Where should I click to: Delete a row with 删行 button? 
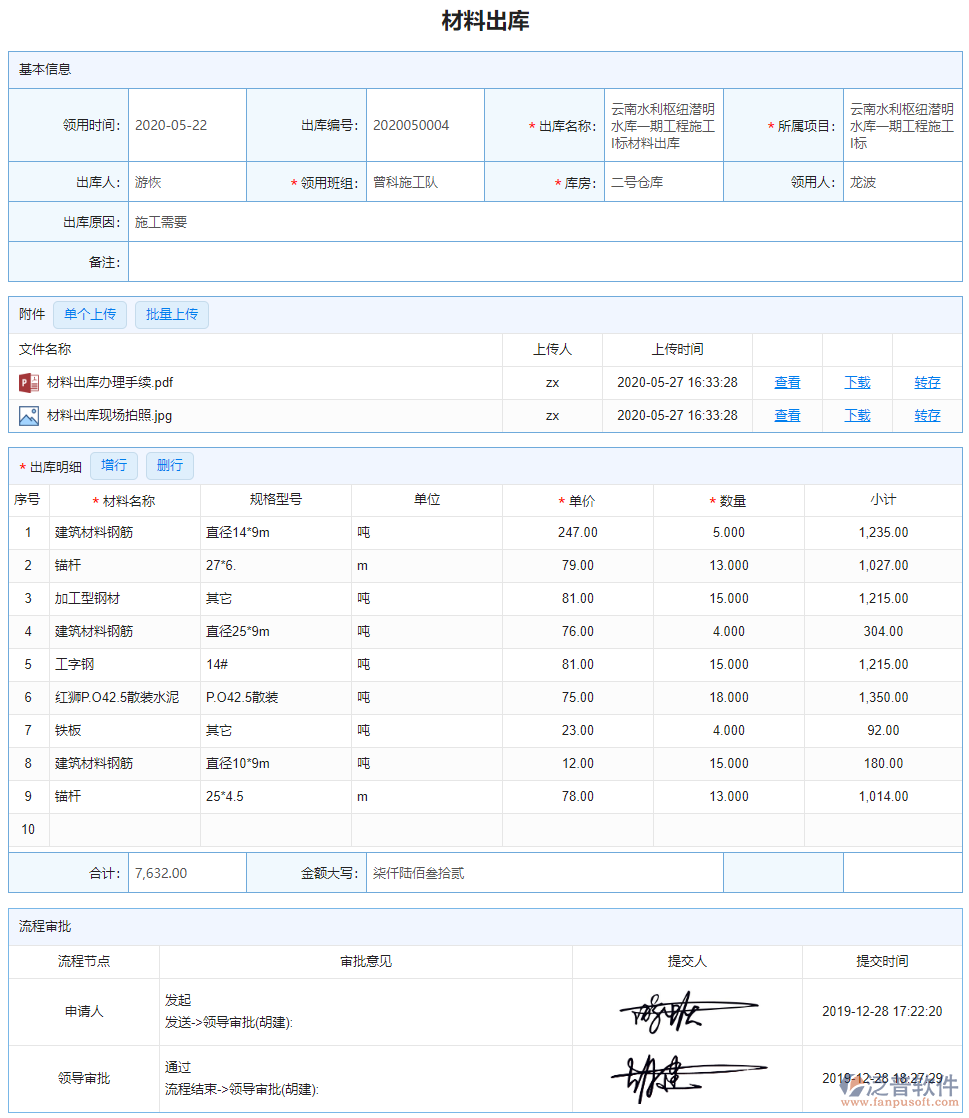[170, 466]
